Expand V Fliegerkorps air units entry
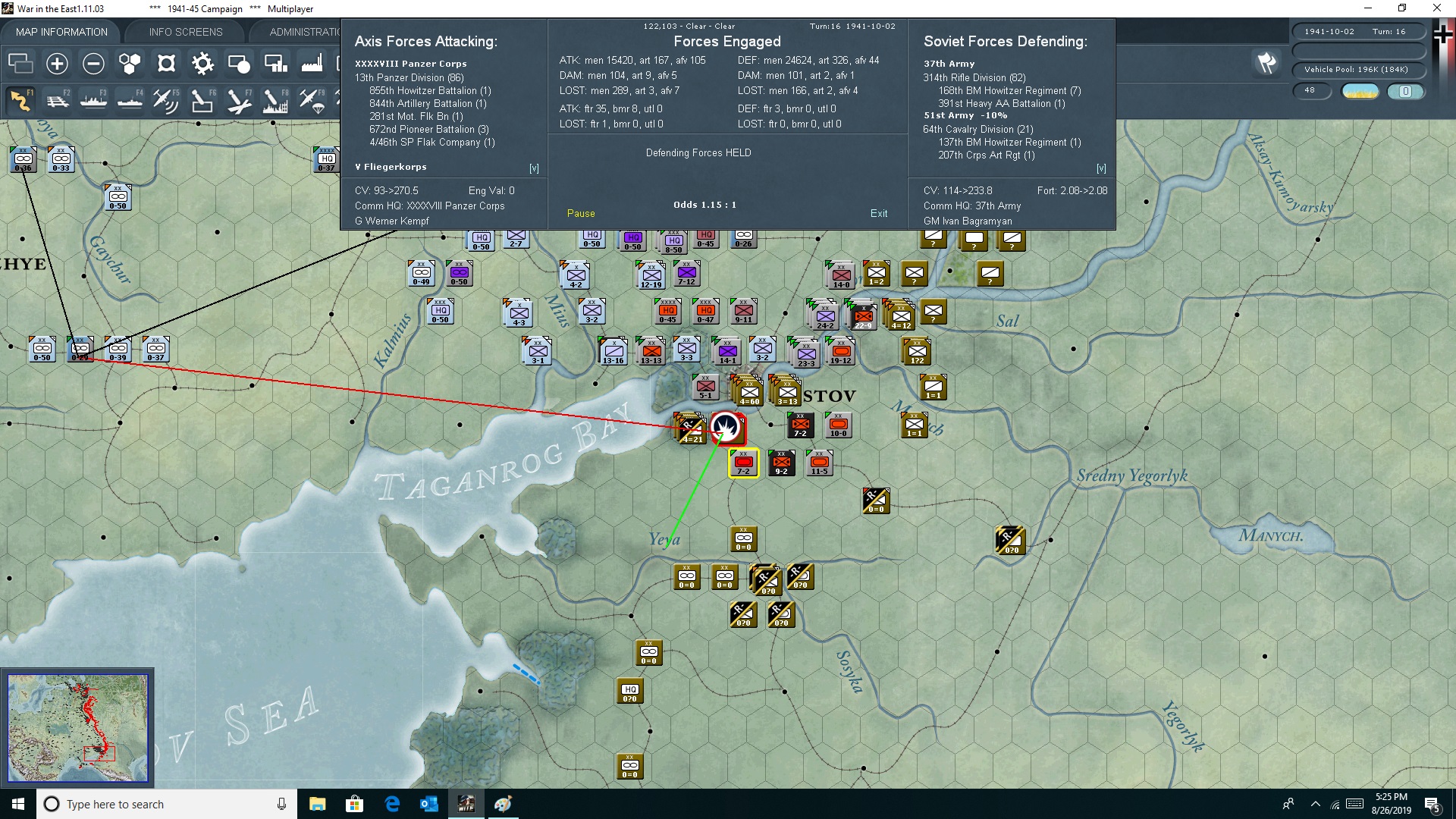This screenshot has height=819, width=1456. click(391, 167)
